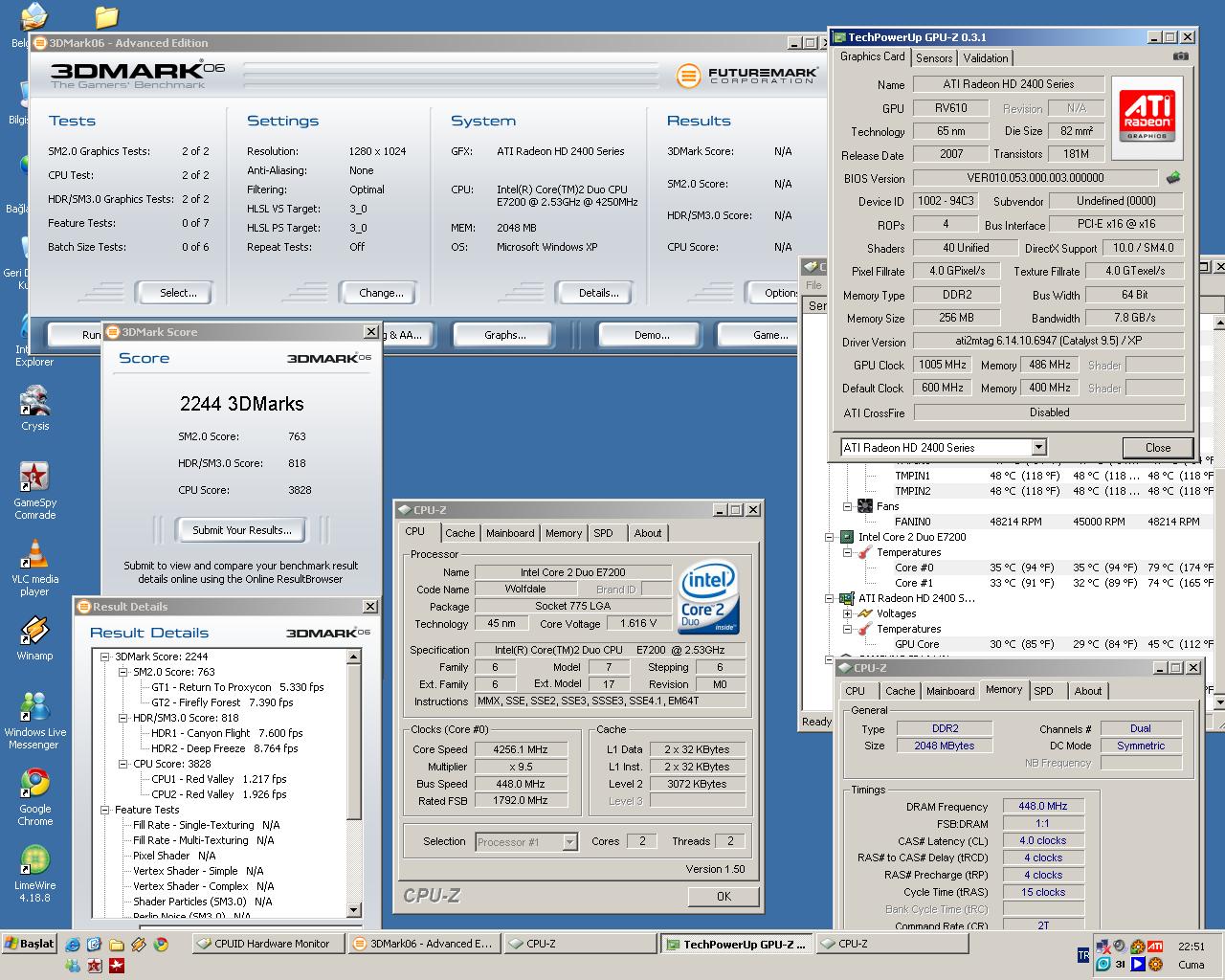The image size is (1225, 980).
Task: Click the BIOS save icon in GPU-Z
Action: click(1173, 177)
